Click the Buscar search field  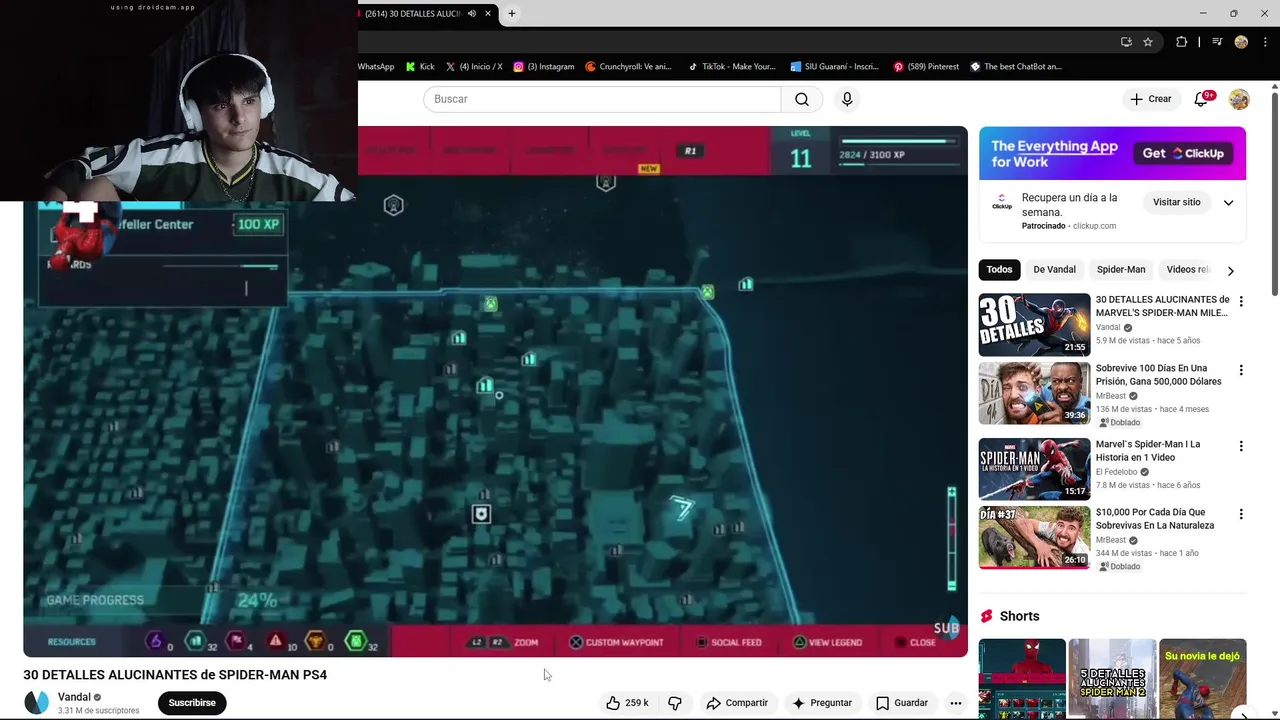[x=602, y=99]
